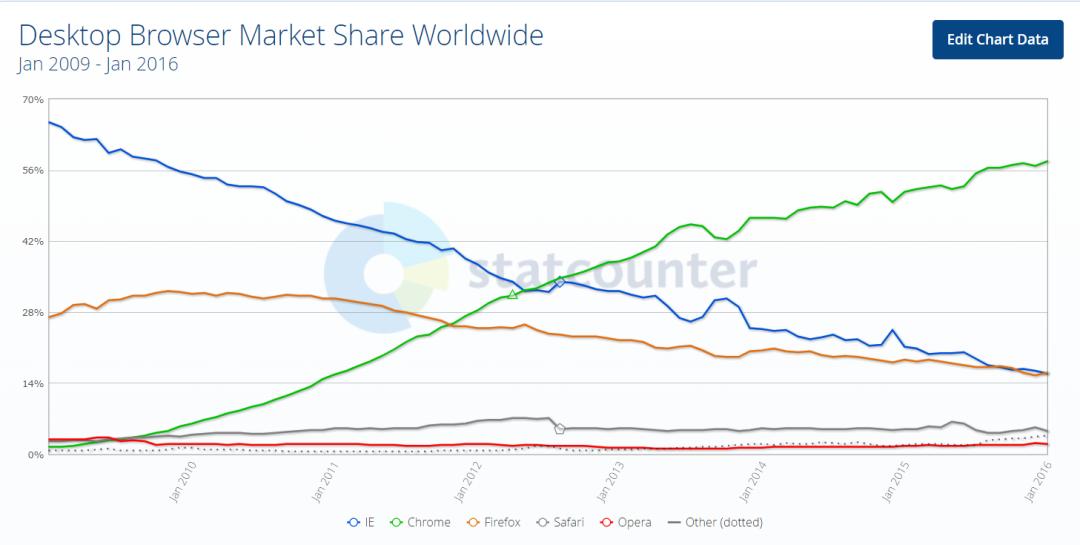1080x545 pixels.
Task: Hide Safari series using gray legend marker
Action: [x=543, y=523]
